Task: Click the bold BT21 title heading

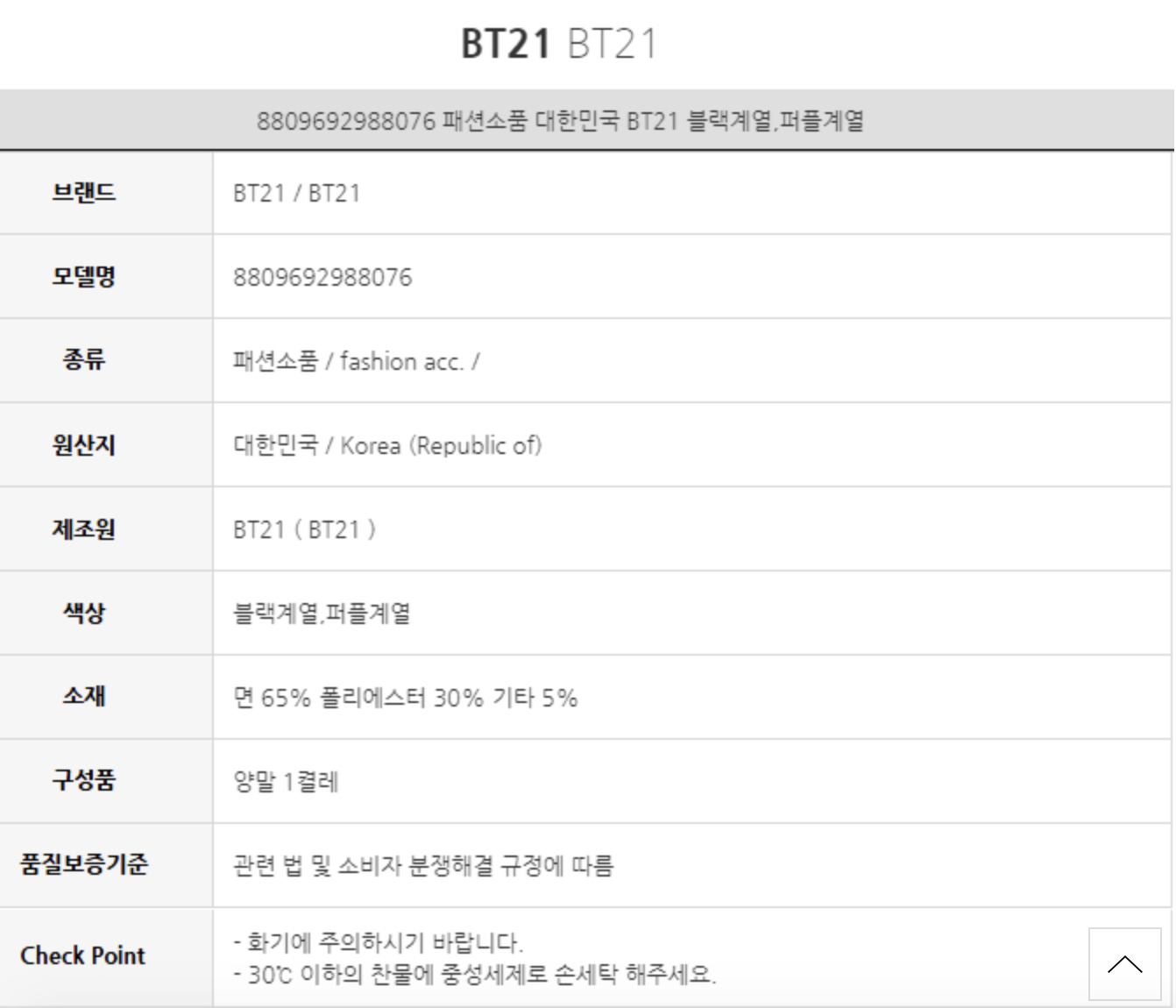Action: [x=506, y=44]
